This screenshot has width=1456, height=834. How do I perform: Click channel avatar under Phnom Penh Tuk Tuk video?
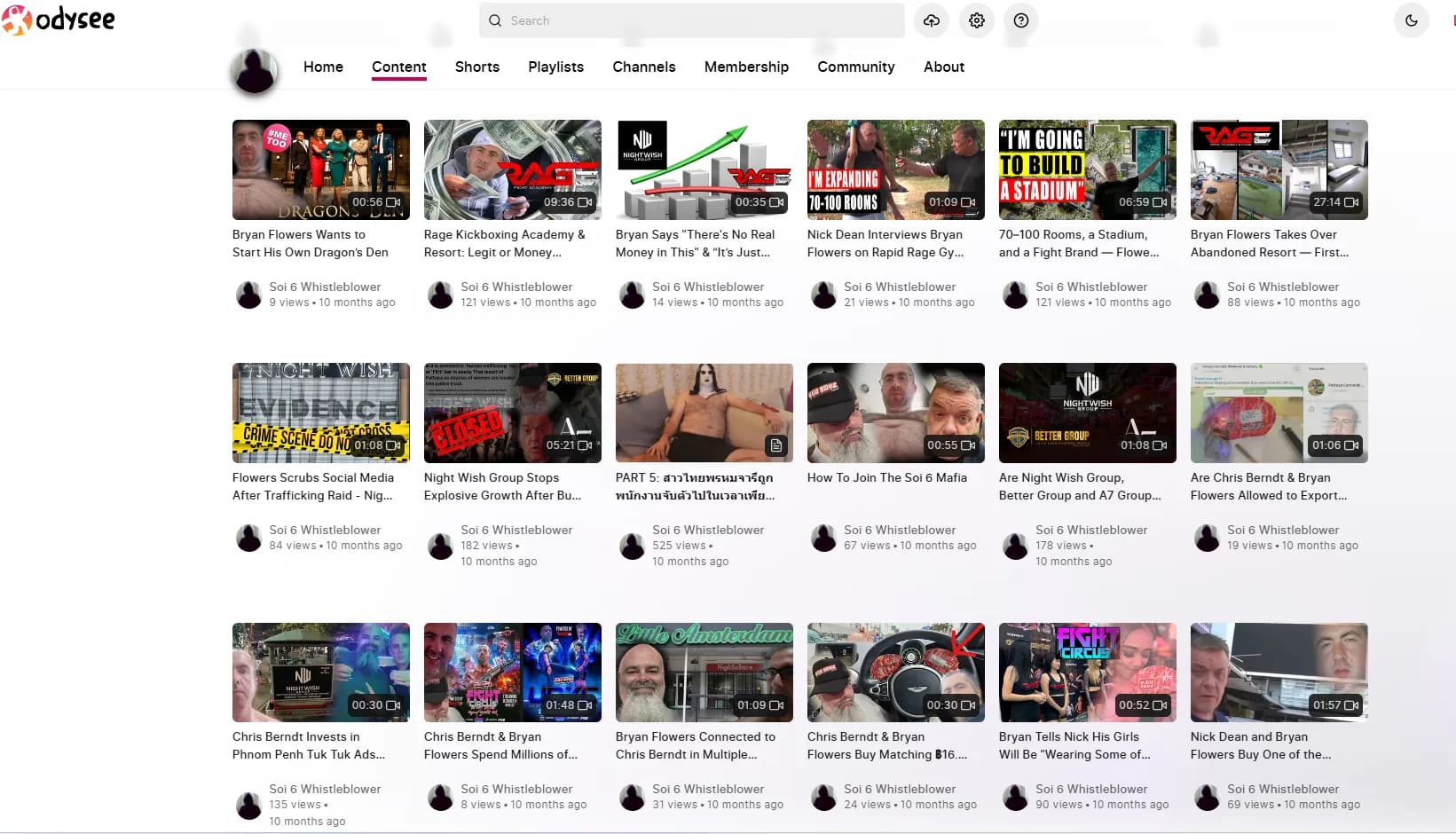[x=248, y=805]
